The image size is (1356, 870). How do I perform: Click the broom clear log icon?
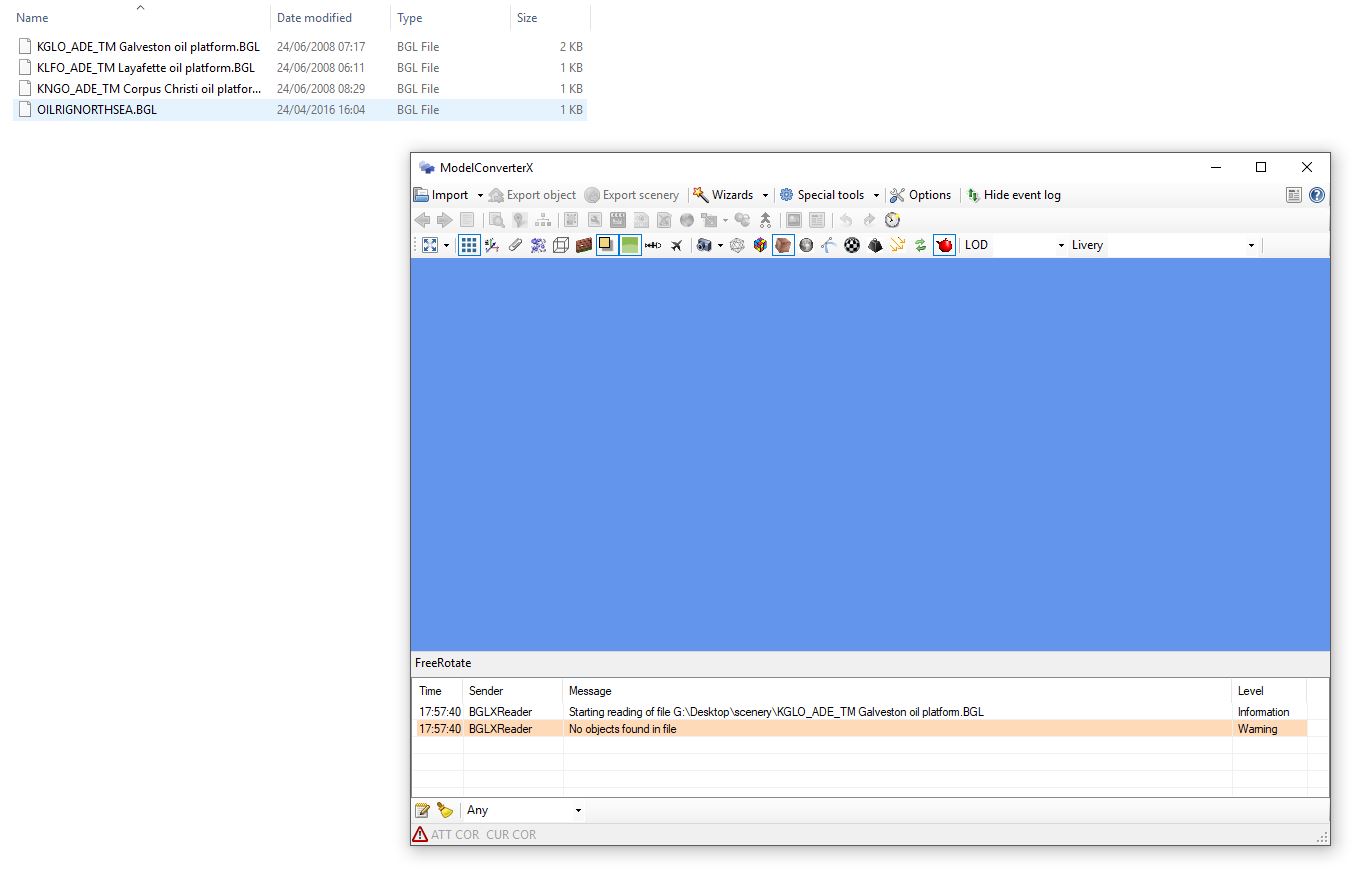click(445, 810)
